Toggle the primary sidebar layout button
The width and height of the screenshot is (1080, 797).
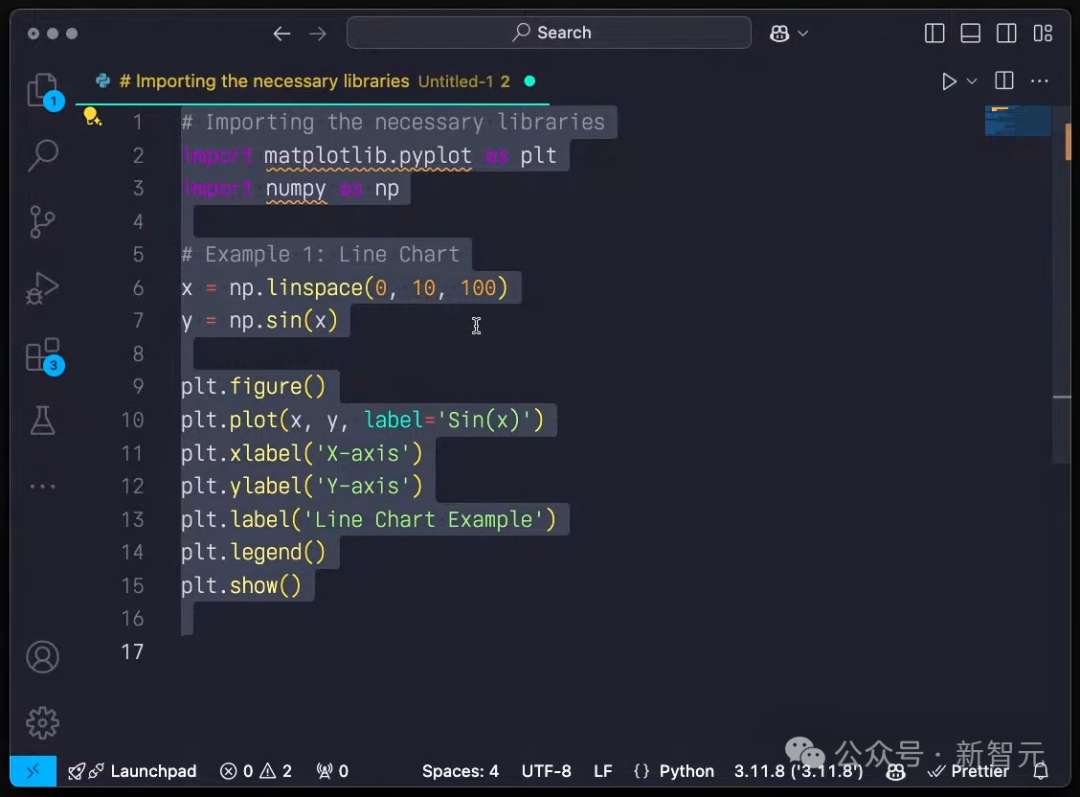click(935, 33)
